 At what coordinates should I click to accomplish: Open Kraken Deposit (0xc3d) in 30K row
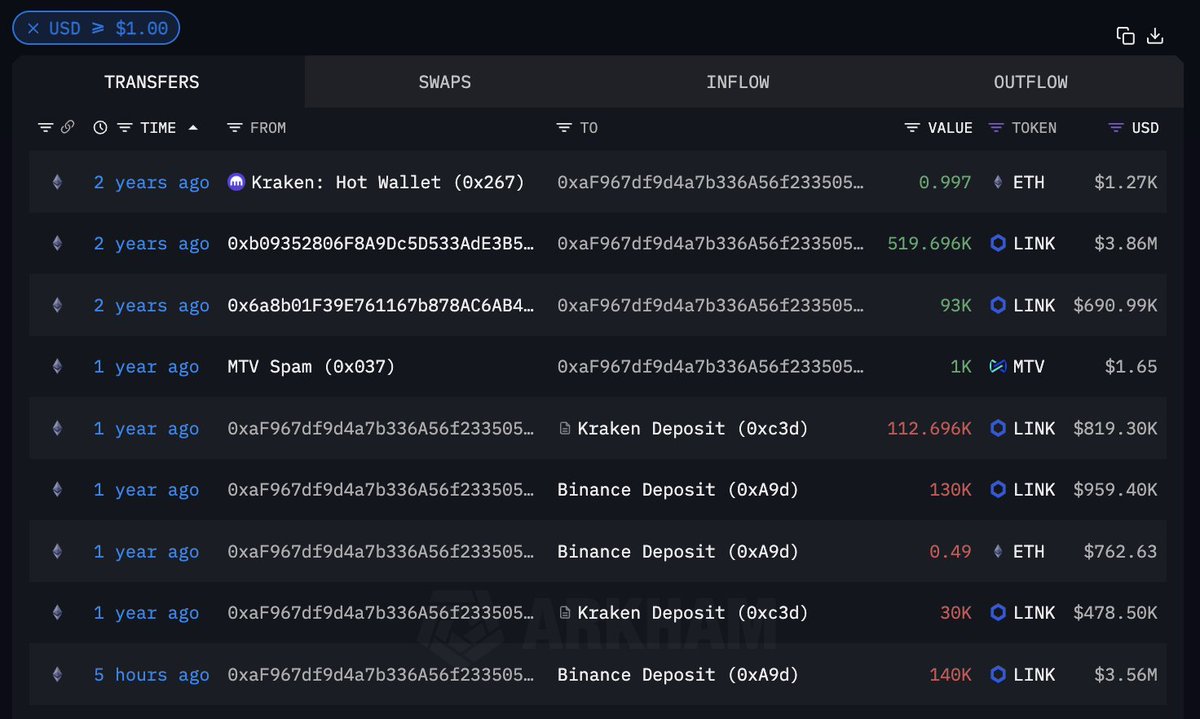point(693,613)
